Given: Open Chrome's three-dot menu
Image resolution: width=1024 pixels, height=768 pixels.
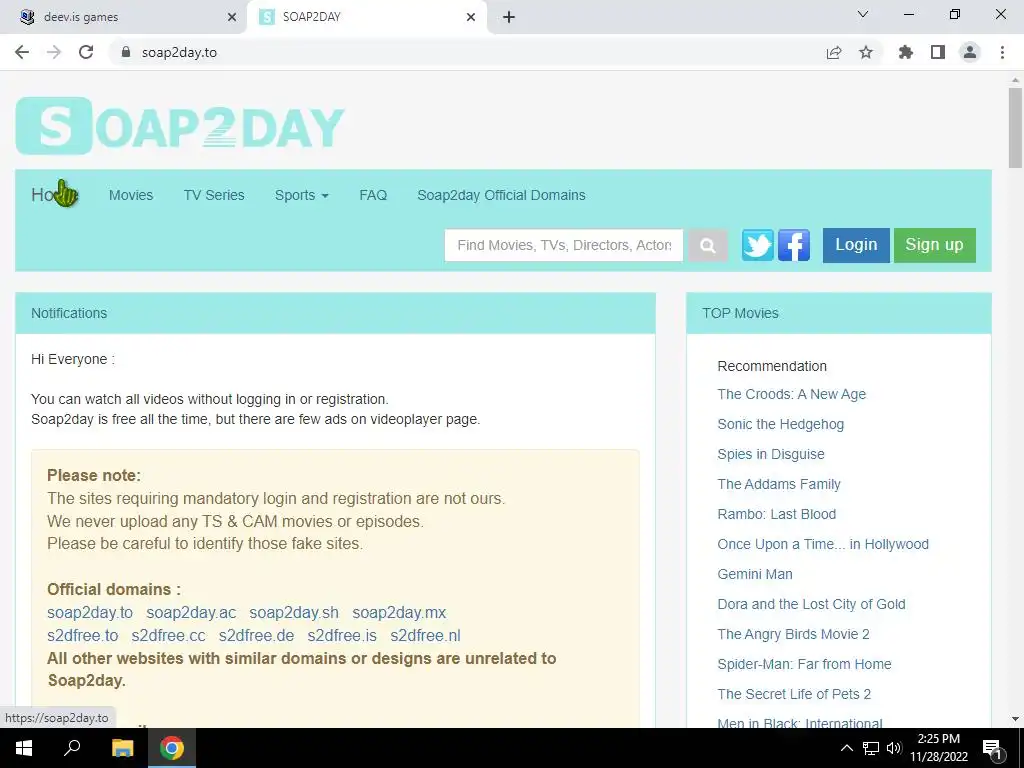Looking at the screenshot, I should coord(1002,52).
